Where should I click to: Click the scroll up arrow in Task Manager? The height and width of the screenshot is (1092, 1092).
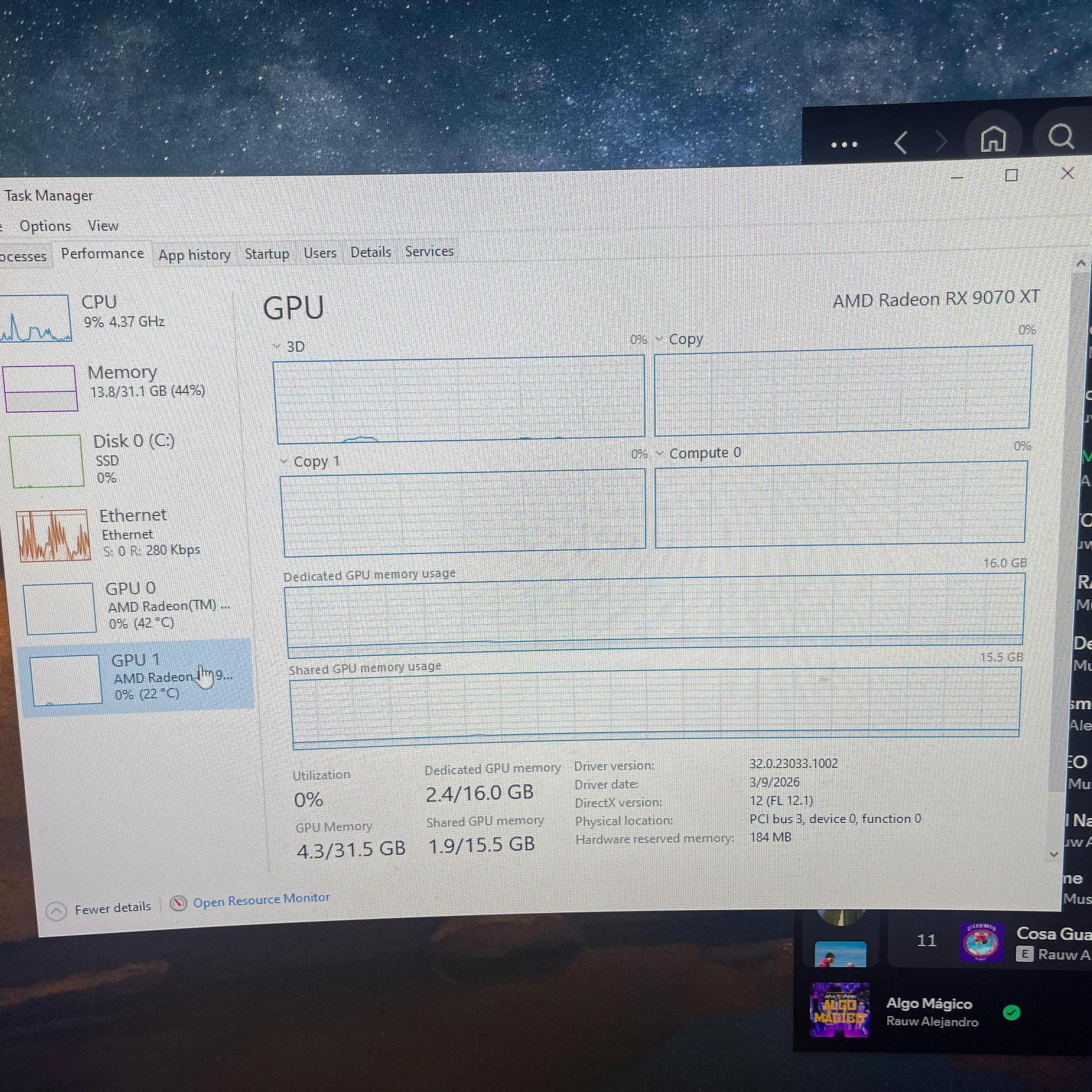click(x=1080, y=263)
